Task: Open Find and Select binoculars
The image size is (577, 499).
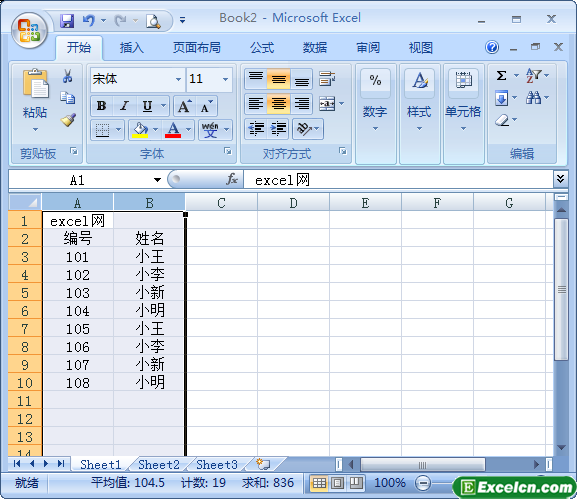Action: (x=533, y=98)
